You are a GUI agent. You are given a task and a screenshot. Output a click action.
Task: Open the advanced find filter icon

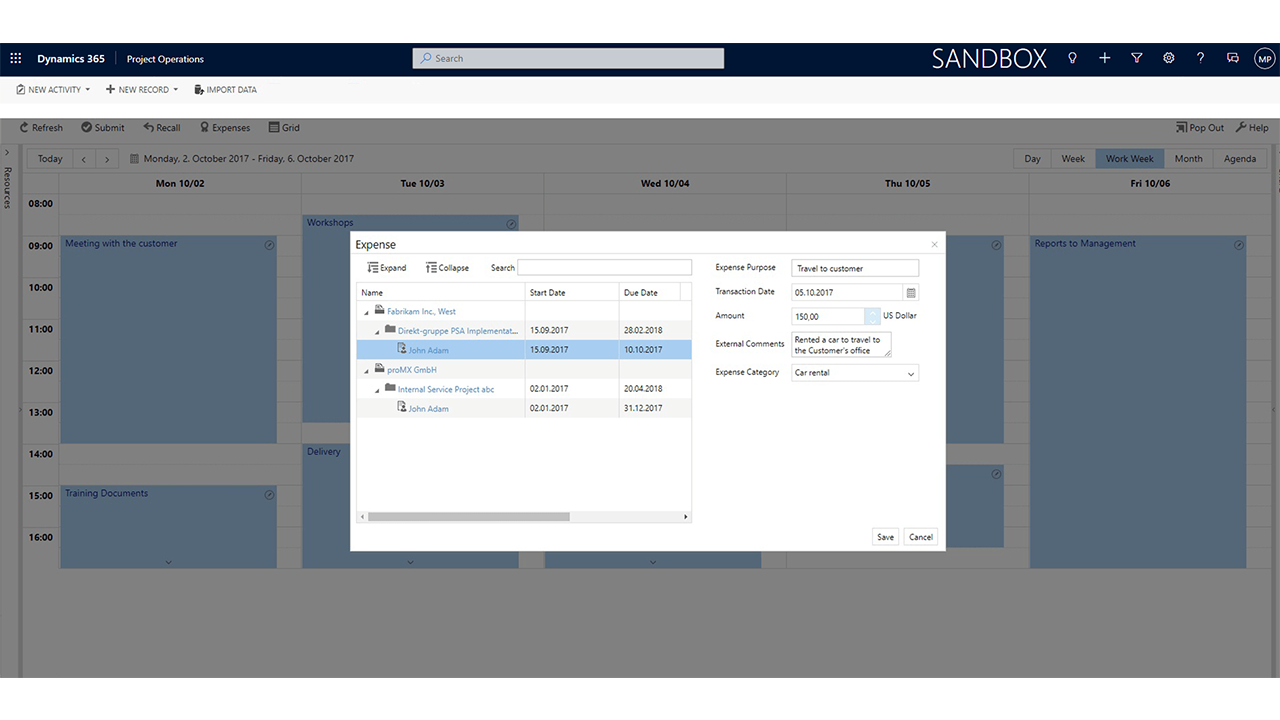1136,58
